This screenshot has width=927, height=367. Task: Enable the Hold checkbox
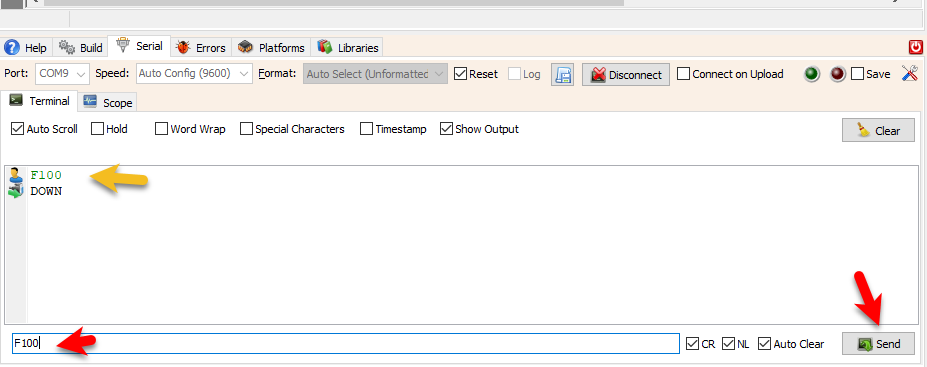98,129
